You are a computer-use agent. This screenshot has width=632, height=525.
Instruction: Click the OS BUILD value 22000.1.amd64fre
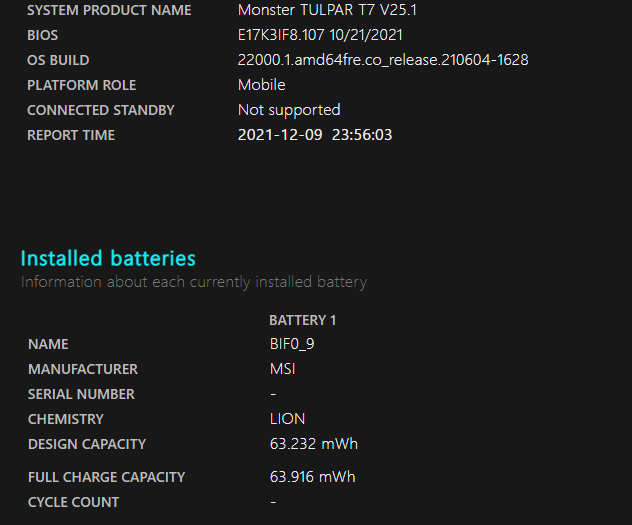(383, 60)
